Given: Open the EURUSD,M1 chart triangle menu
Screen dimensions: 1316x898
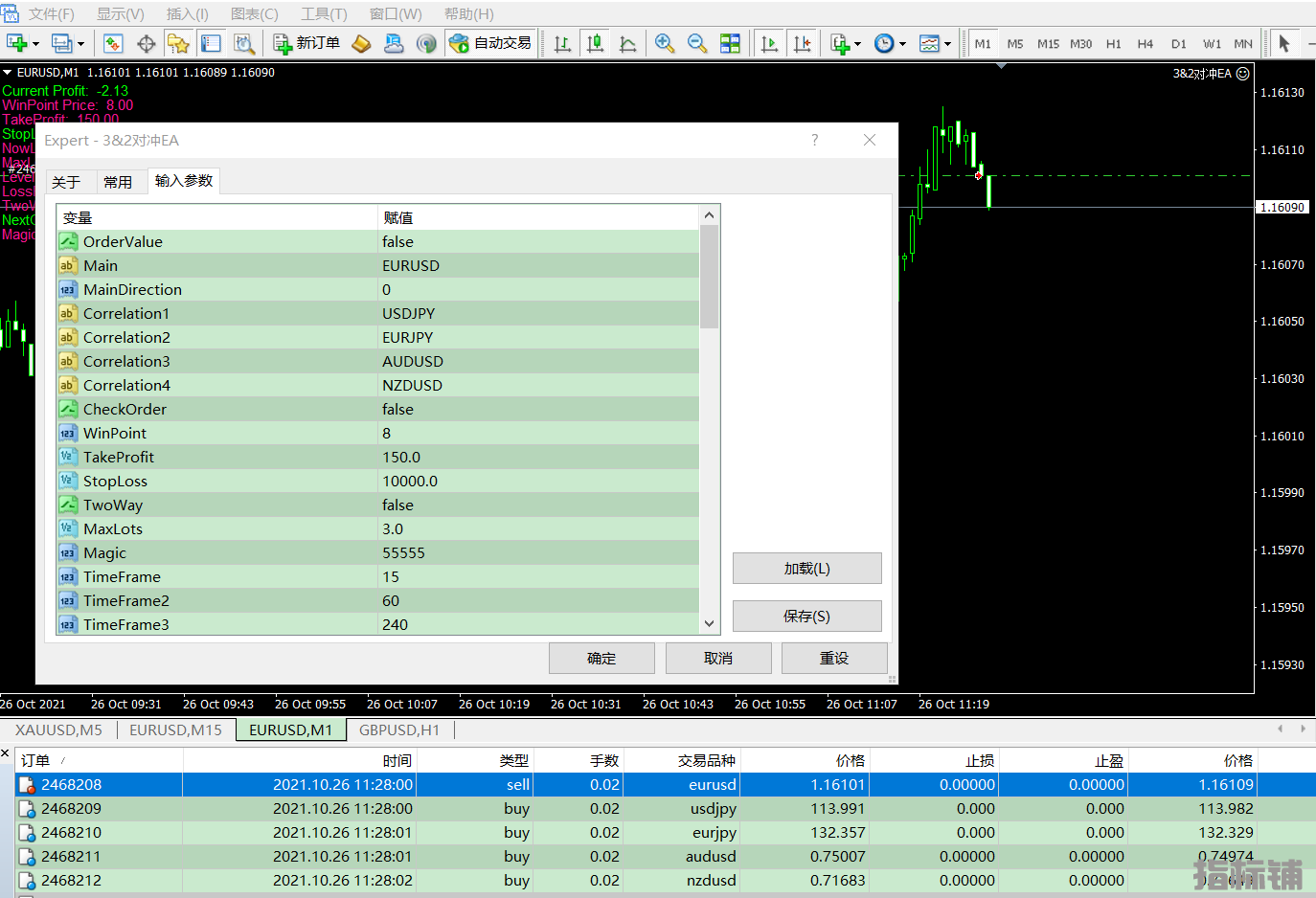Looking at the screenshot, I should pyautogui.click(x=8, y=72).
